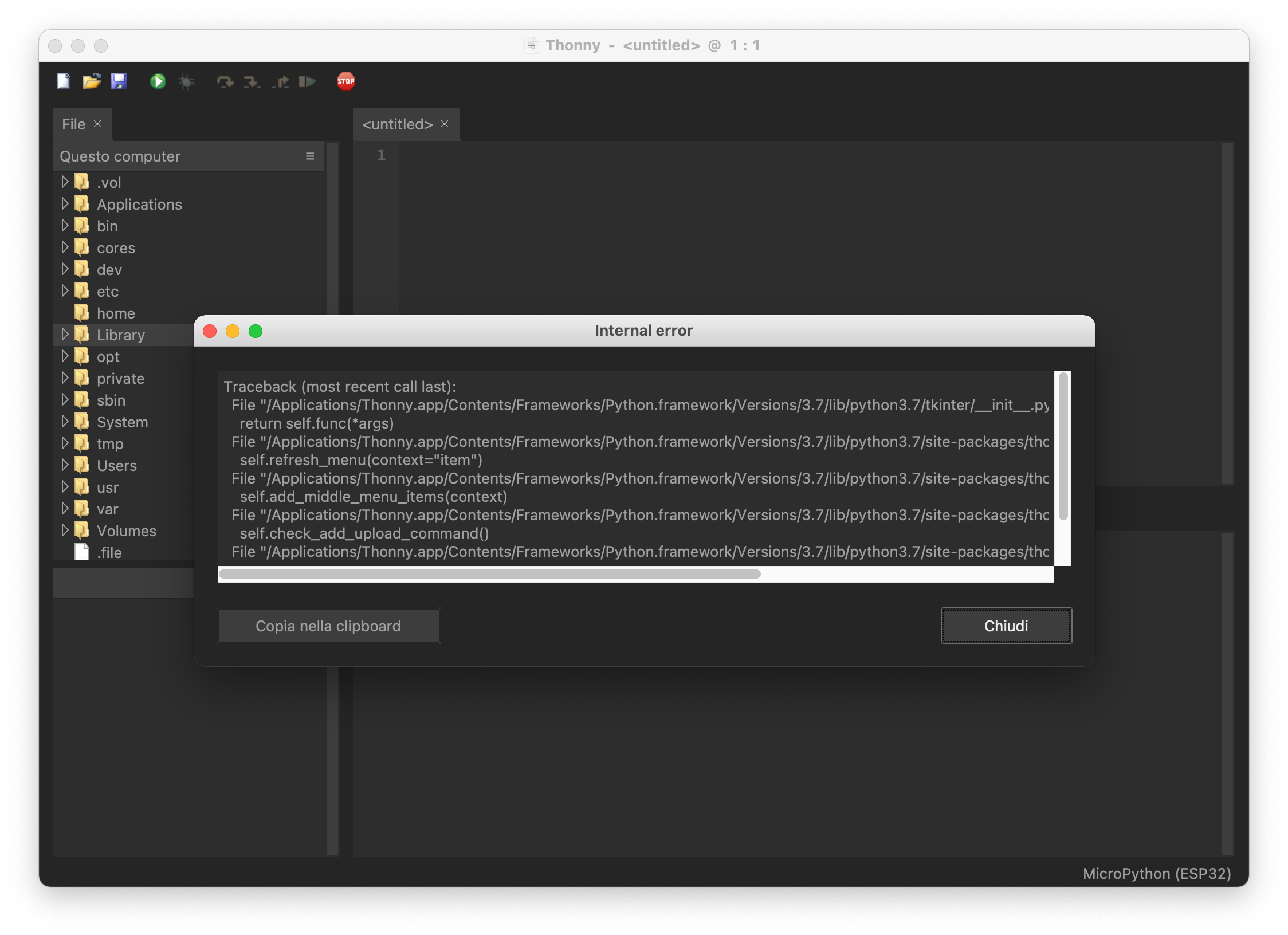Maximize the Internal error dialog with green button
This screenshot has width=1288, height=935.
click(x=256, y=331)
